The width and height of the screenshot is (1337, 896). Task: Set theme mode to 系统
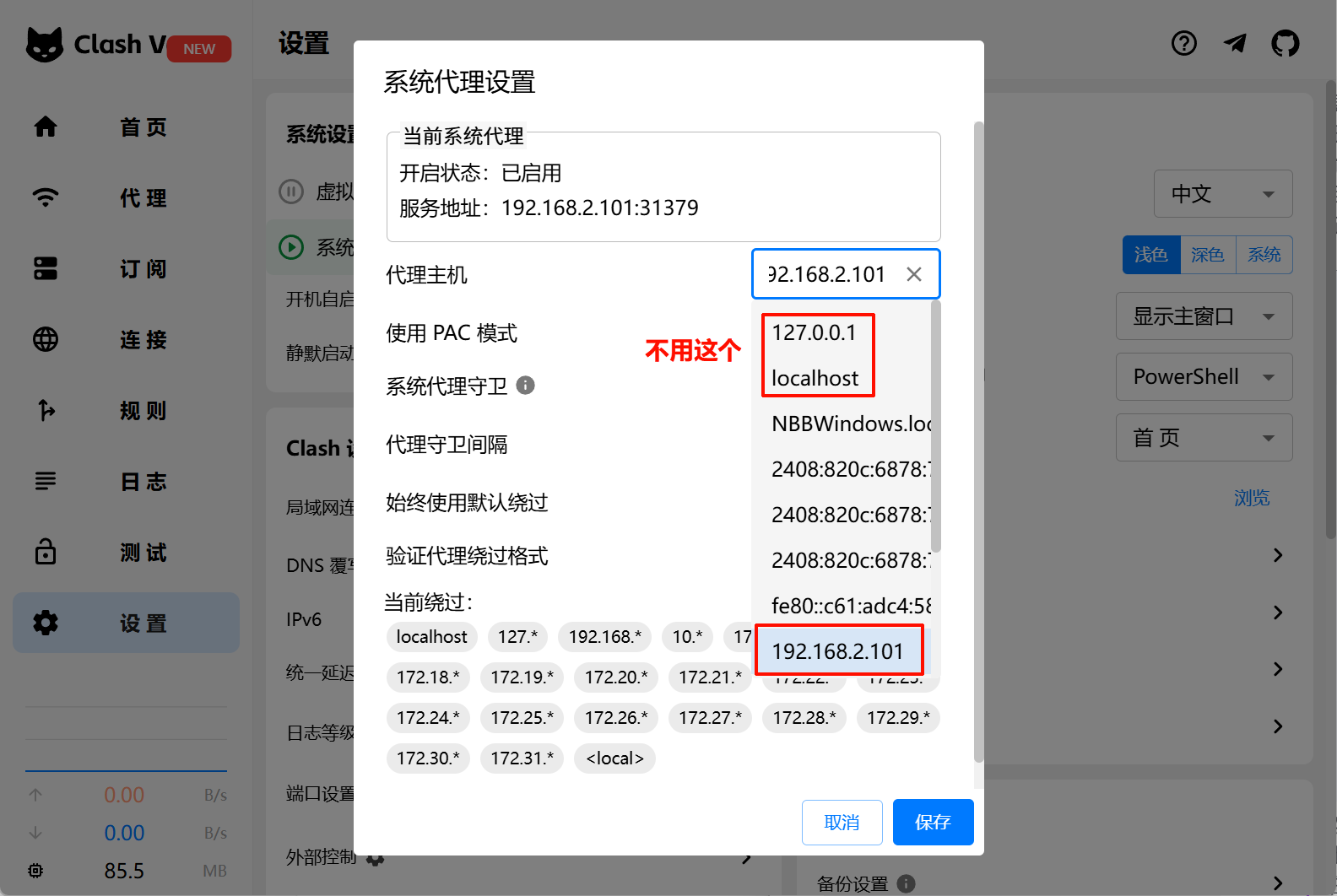[x=1264, y=255]
